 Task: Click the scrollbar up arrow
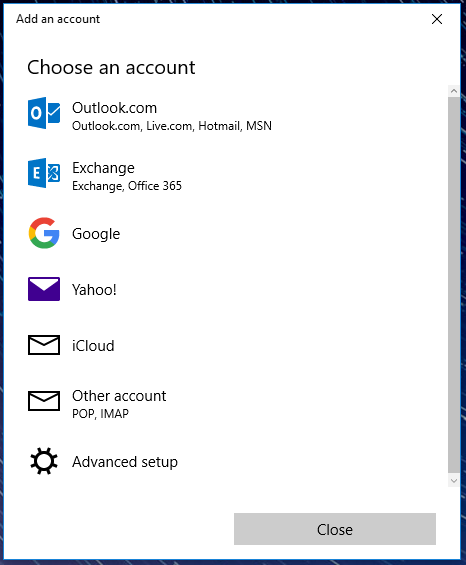(x=454, y=91)
